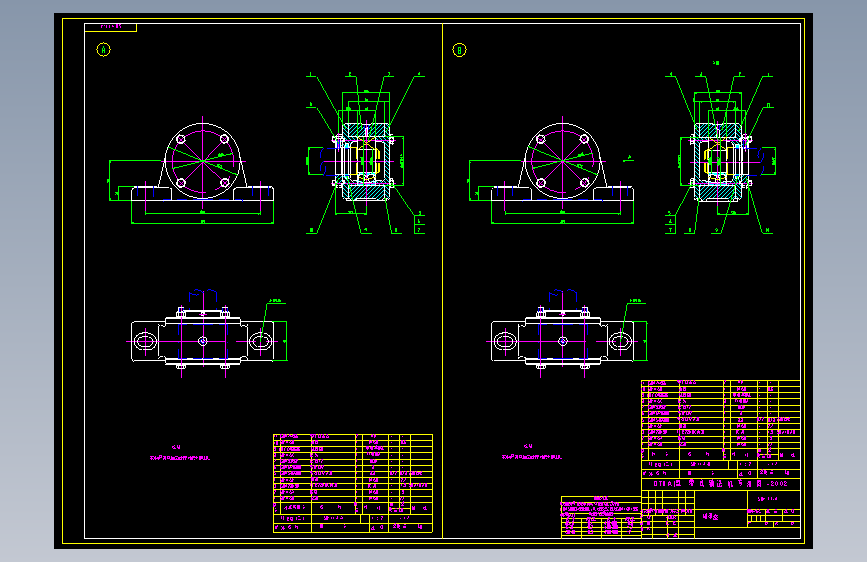Click the circled B sheet marker
Screen dimensions: 867x562
click(459, 50)
